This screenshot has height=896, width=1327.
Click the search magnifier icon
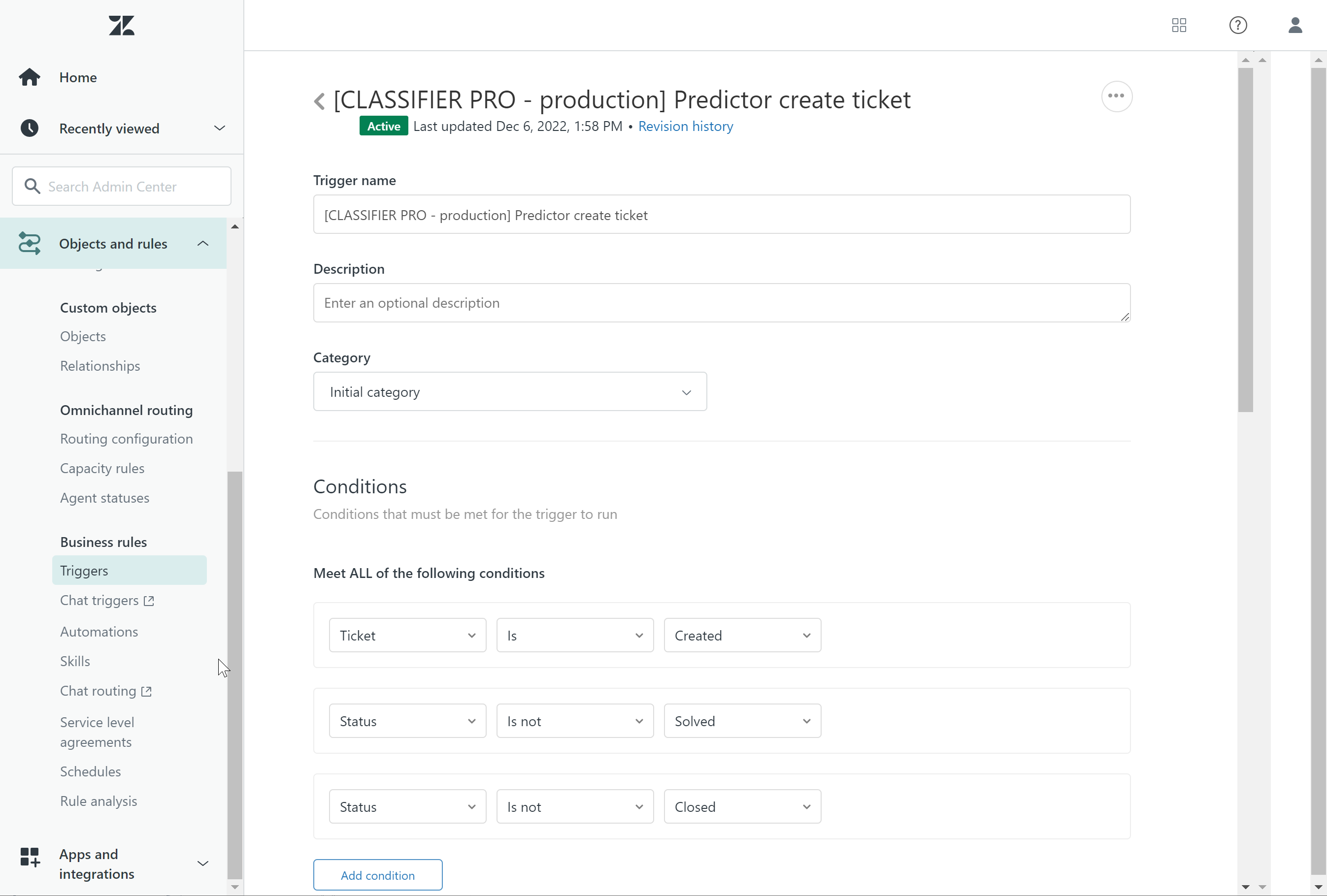33,186
